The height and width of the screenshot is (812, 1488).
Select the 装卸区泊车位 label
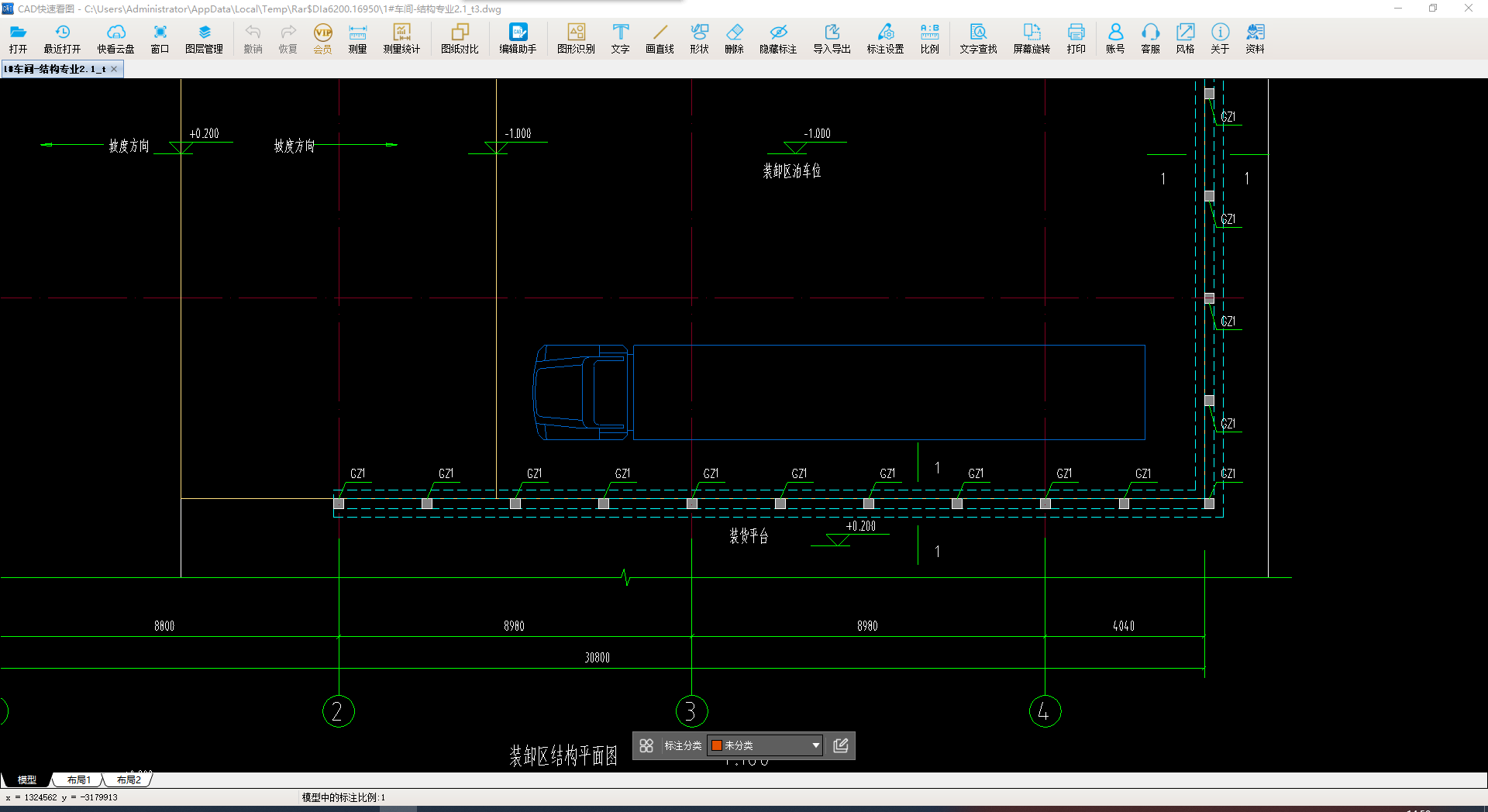tap(791, 171)
